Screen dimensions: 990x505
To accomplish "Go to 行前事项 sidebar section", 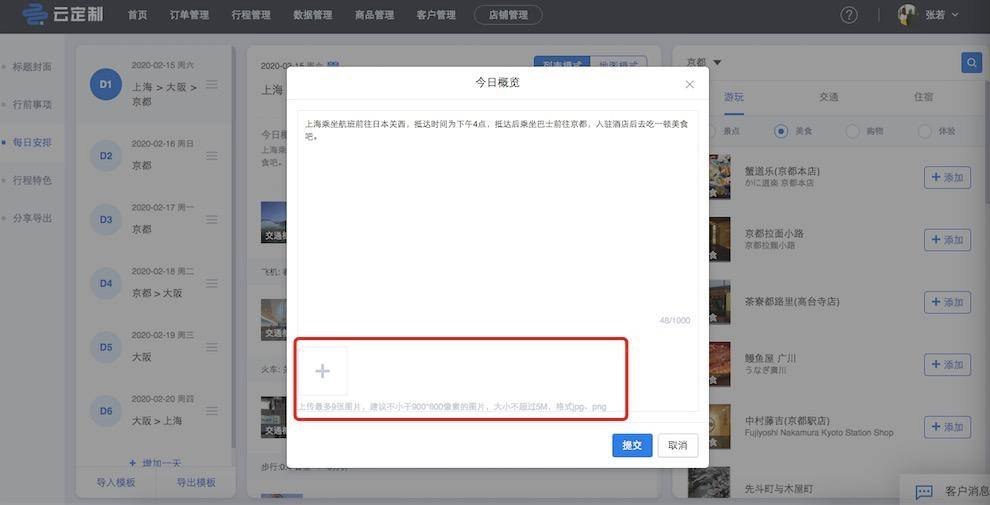I will coord(32,104).
